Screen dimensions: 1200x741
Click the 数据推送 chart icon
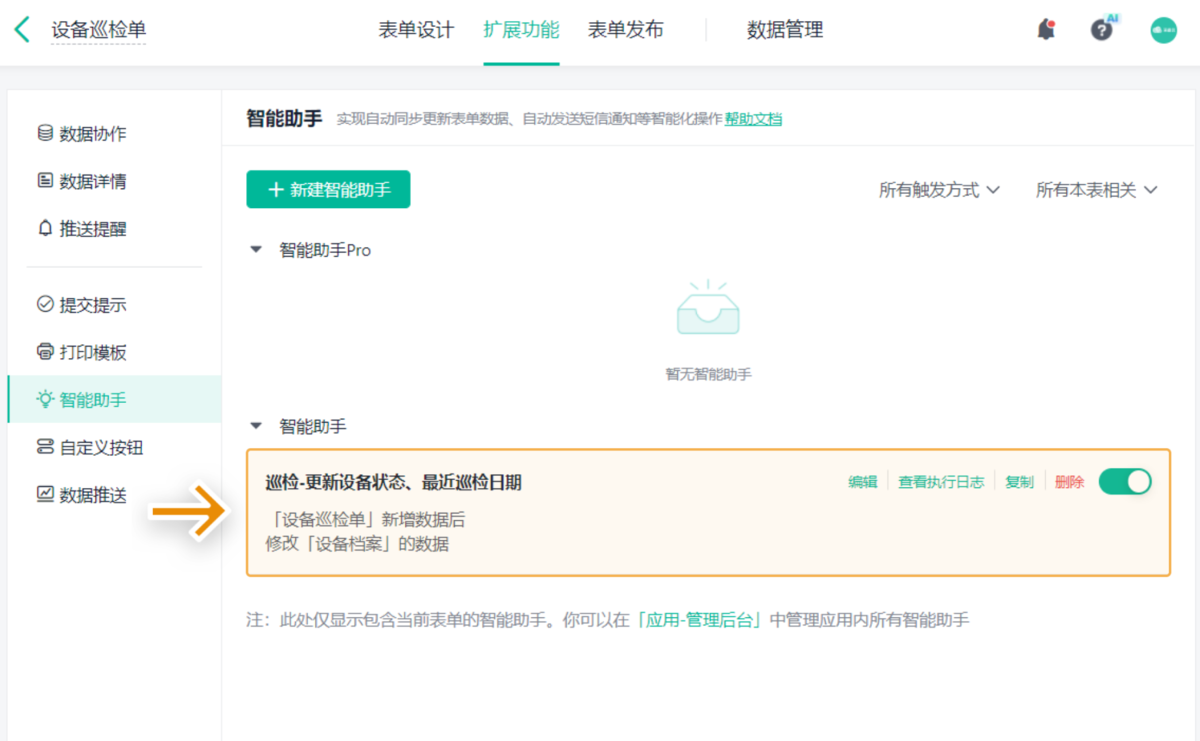(45, 494)
